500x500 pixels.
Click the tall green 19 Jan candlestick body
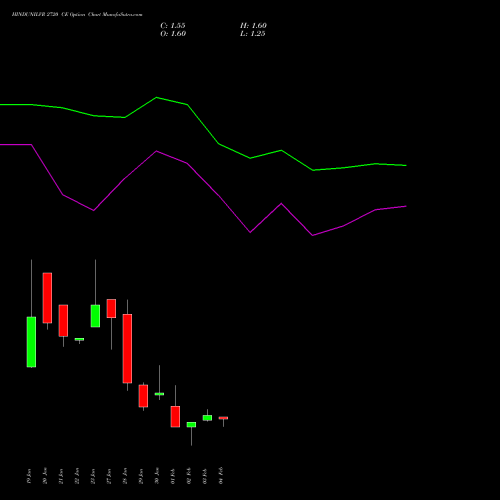(31, 342)
